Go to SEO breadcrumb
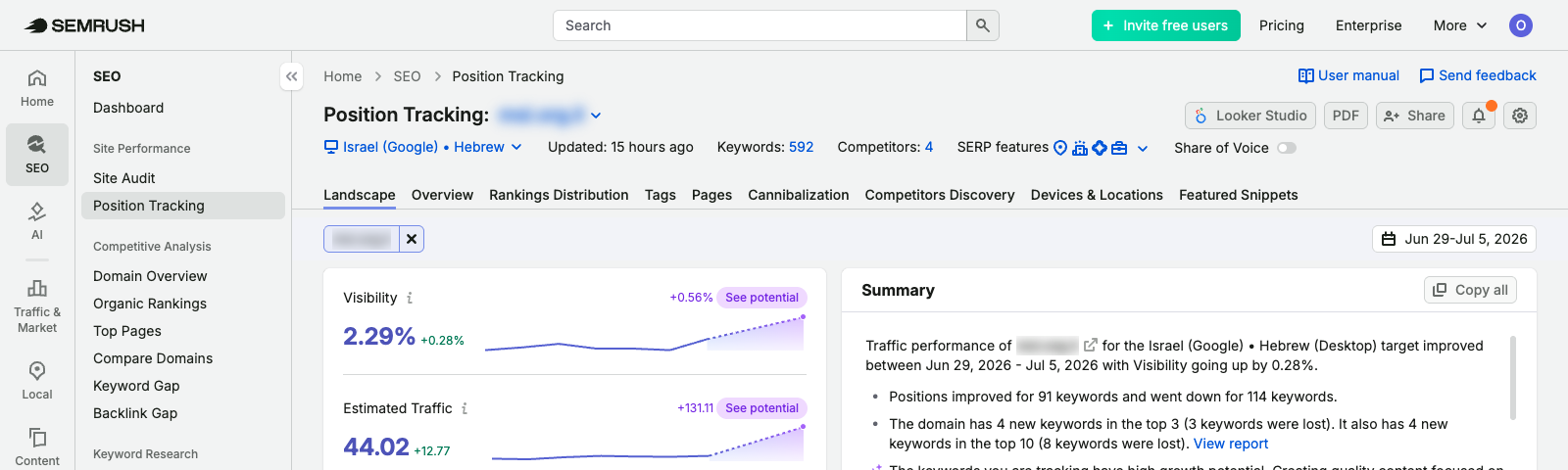The width and height of the screenshot is (1568, 470). coord(407,76)
